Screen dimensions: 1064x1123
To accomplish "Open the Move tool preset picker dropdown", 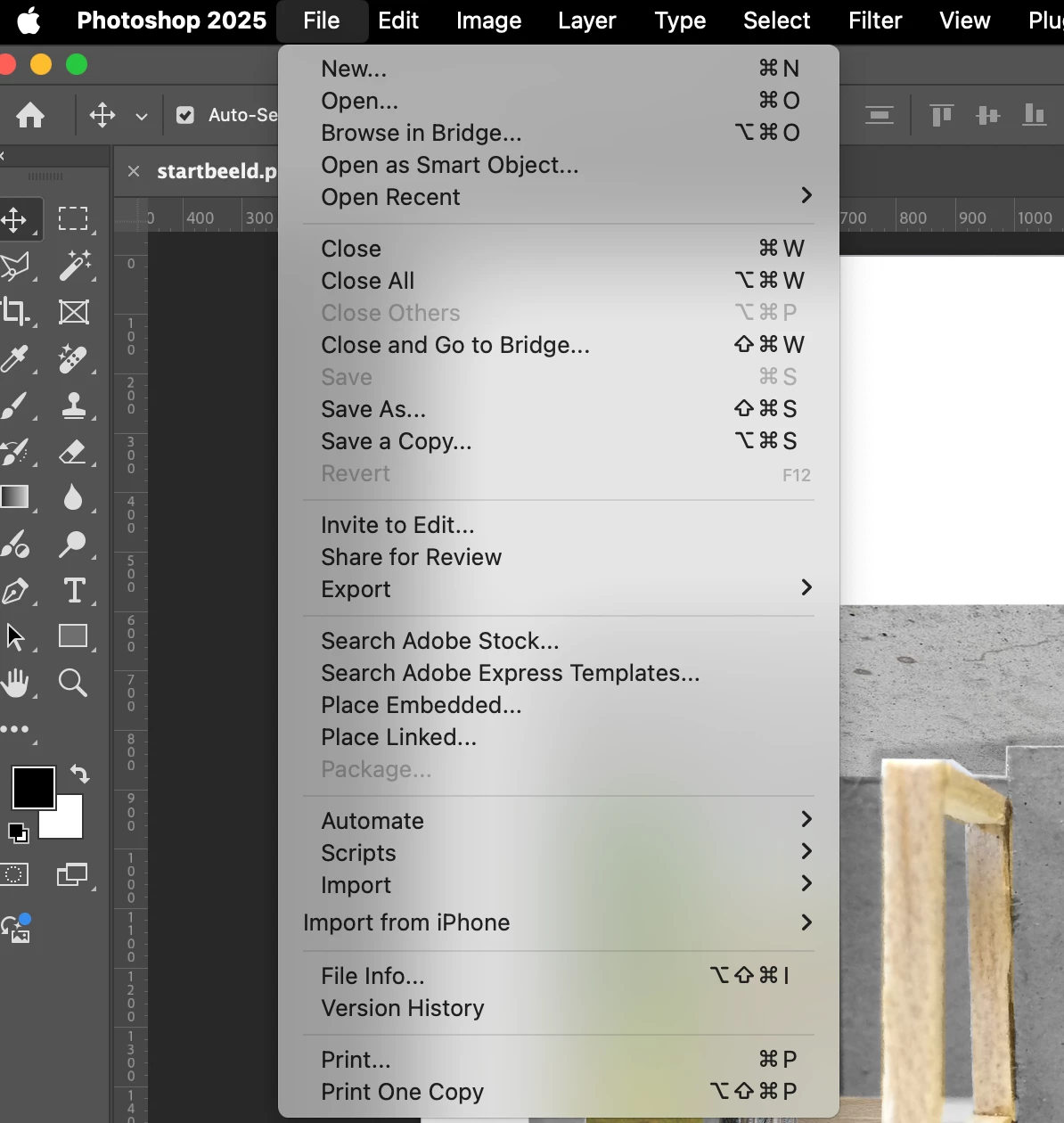I will [141, 116].
